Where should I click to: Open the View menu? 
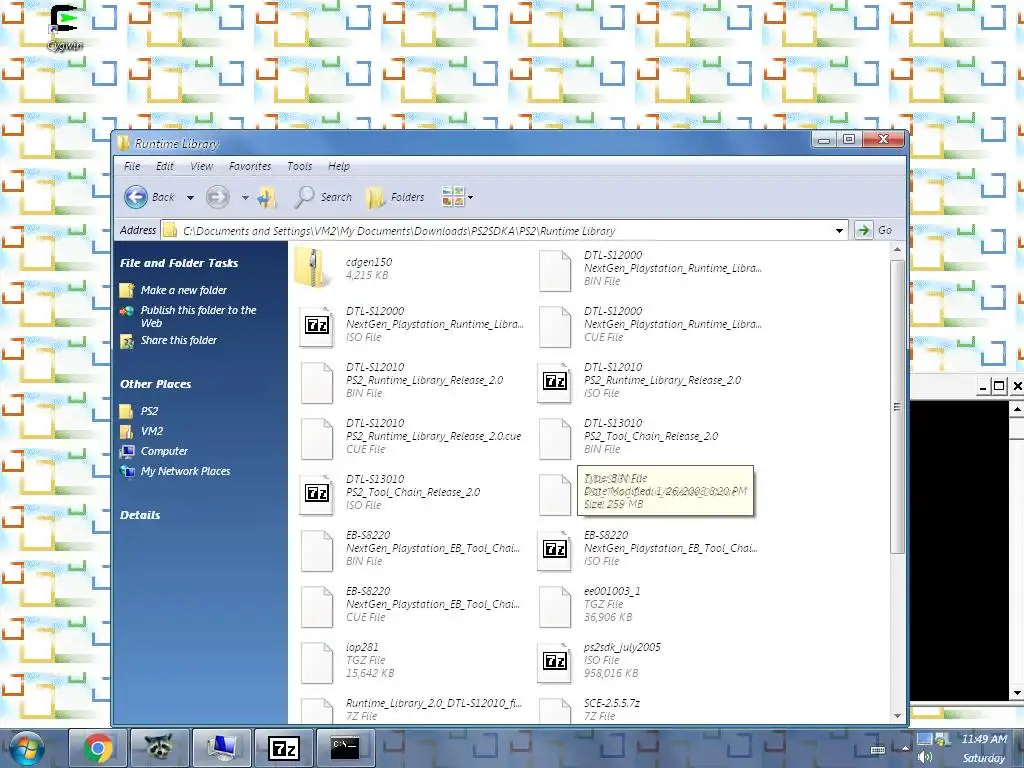pyautogui.click(x=201, y=166)
